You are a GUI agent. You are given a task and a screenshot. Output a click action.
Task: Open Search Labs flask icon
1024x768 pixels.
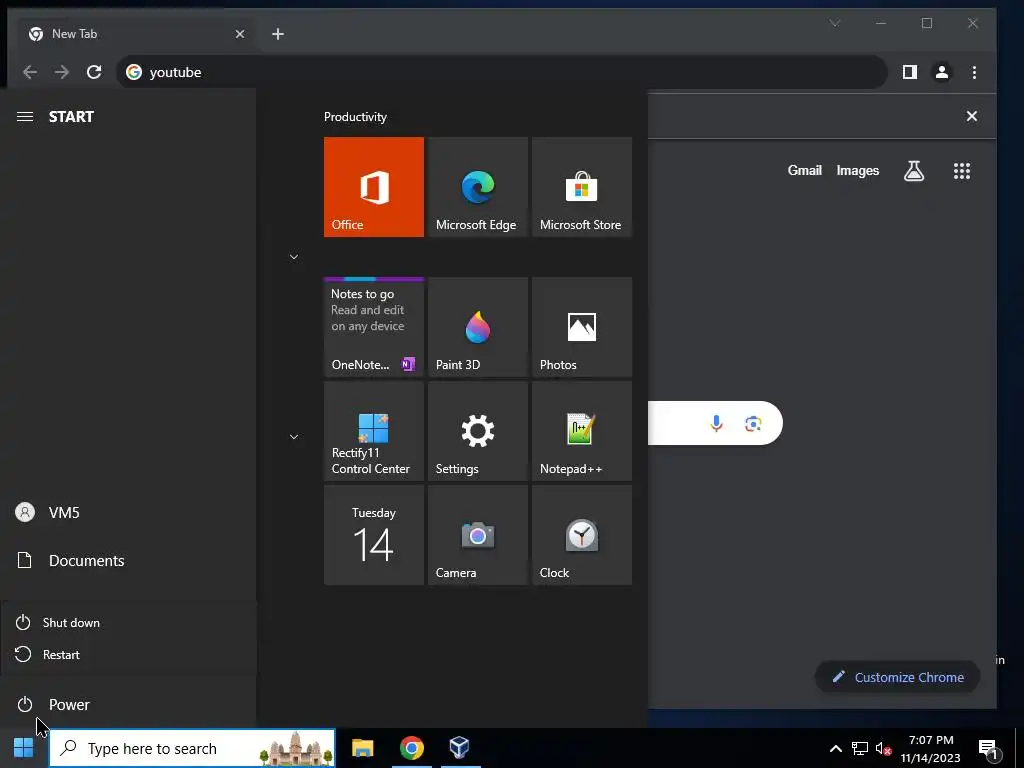point(914,171)
